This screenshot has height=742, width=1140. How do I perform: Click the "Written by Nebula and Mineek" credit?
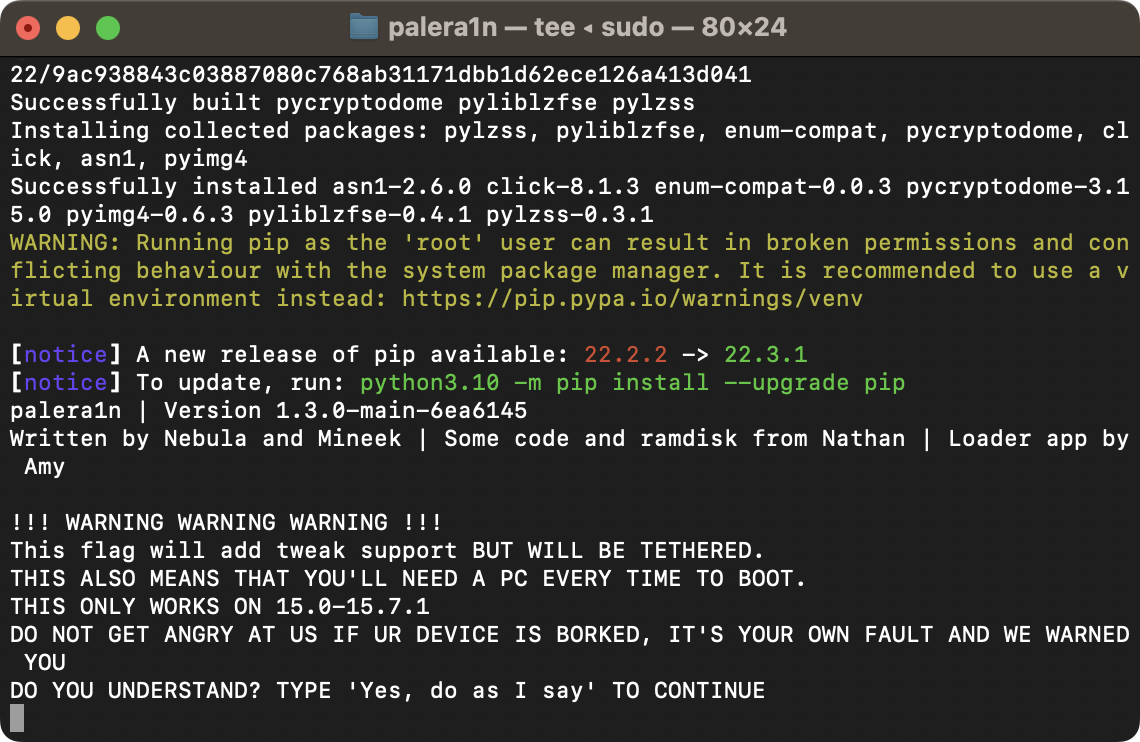pyautogui.click(x=205, y=438)
